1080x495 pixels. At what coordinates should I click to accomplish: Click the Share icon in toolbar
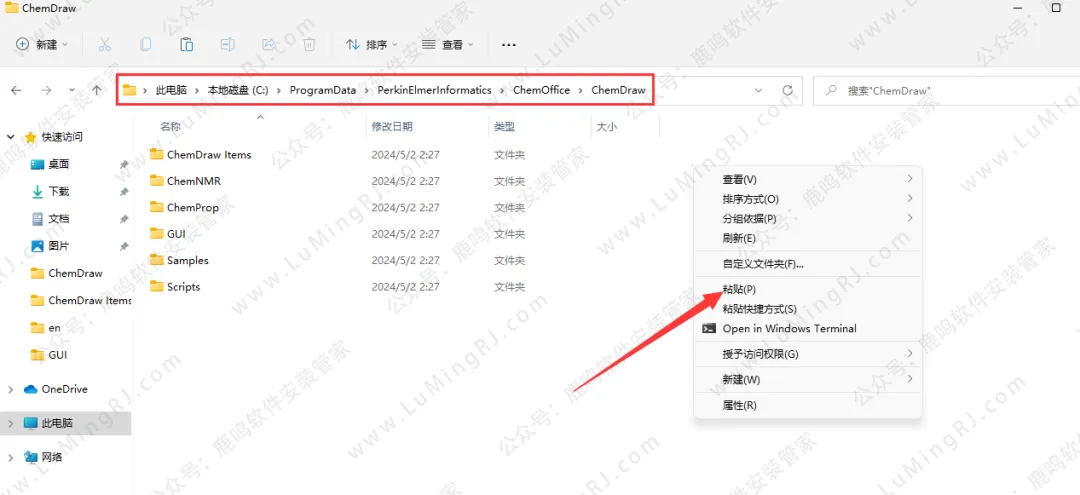pos(269,45)
